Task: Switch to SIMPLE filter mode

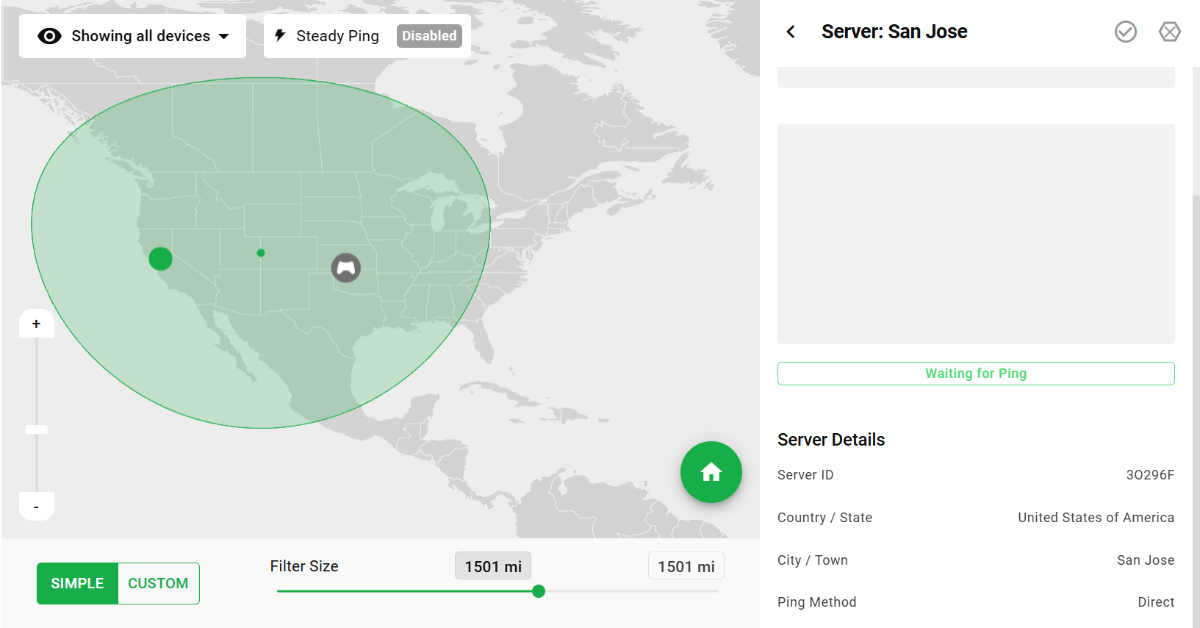Action: [77, 584]
